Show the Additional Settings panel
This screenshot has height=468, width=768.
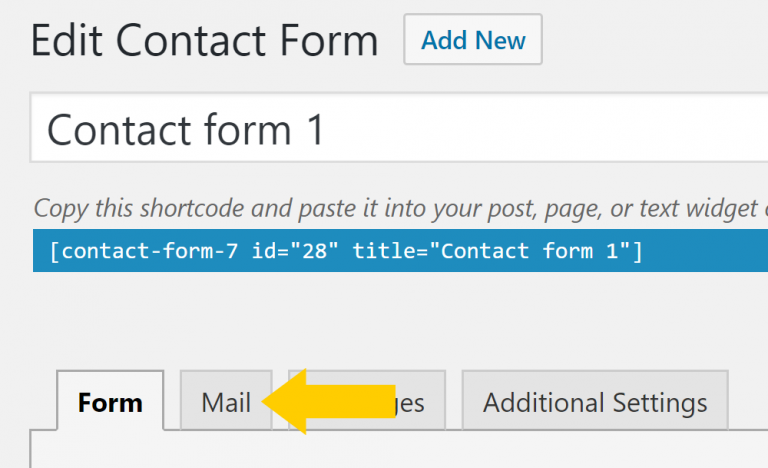595,403
